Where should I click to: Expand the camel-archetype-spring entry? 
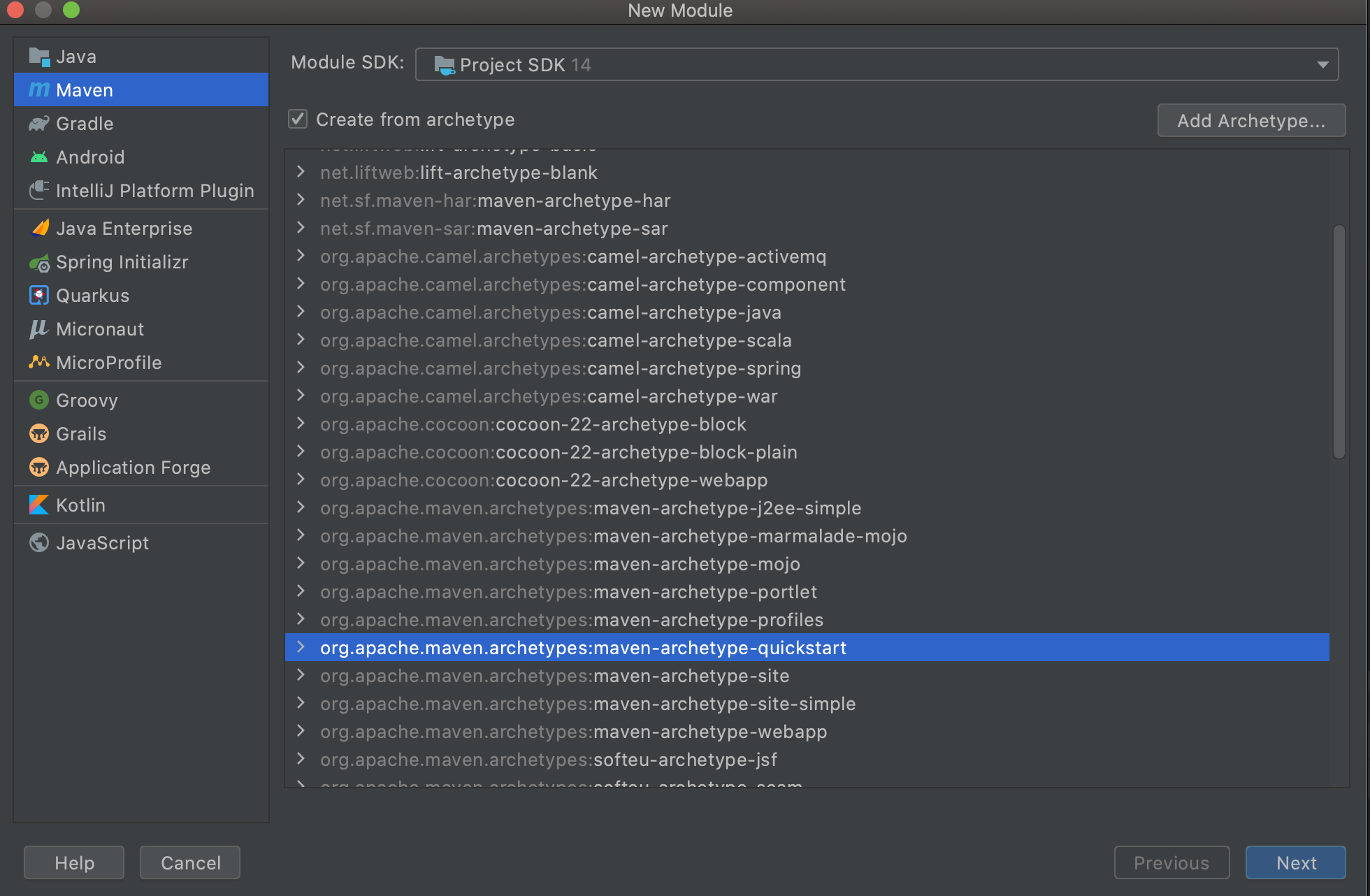[x=301, y=368]
